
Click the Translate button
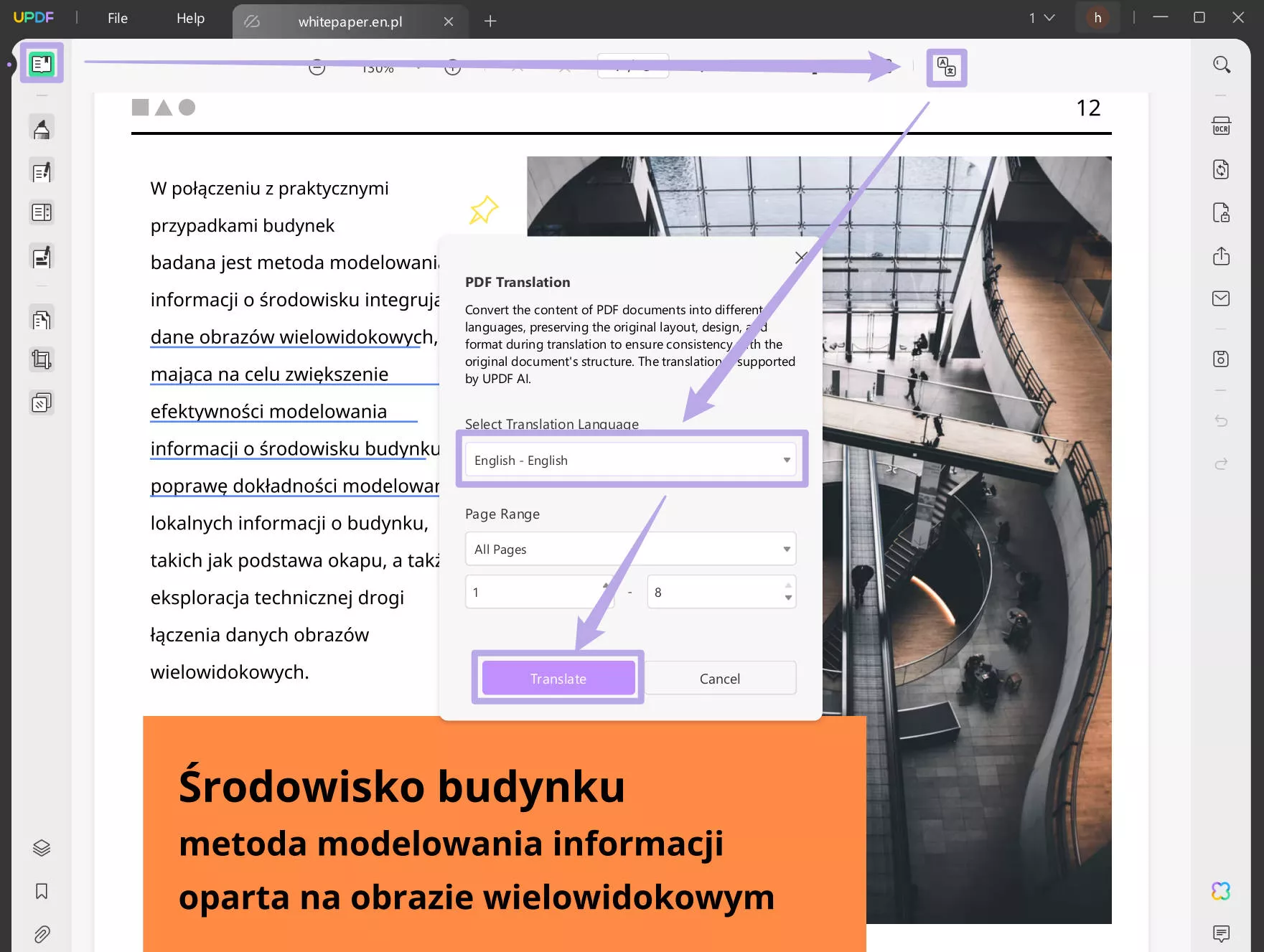click(x=558, y=678)
